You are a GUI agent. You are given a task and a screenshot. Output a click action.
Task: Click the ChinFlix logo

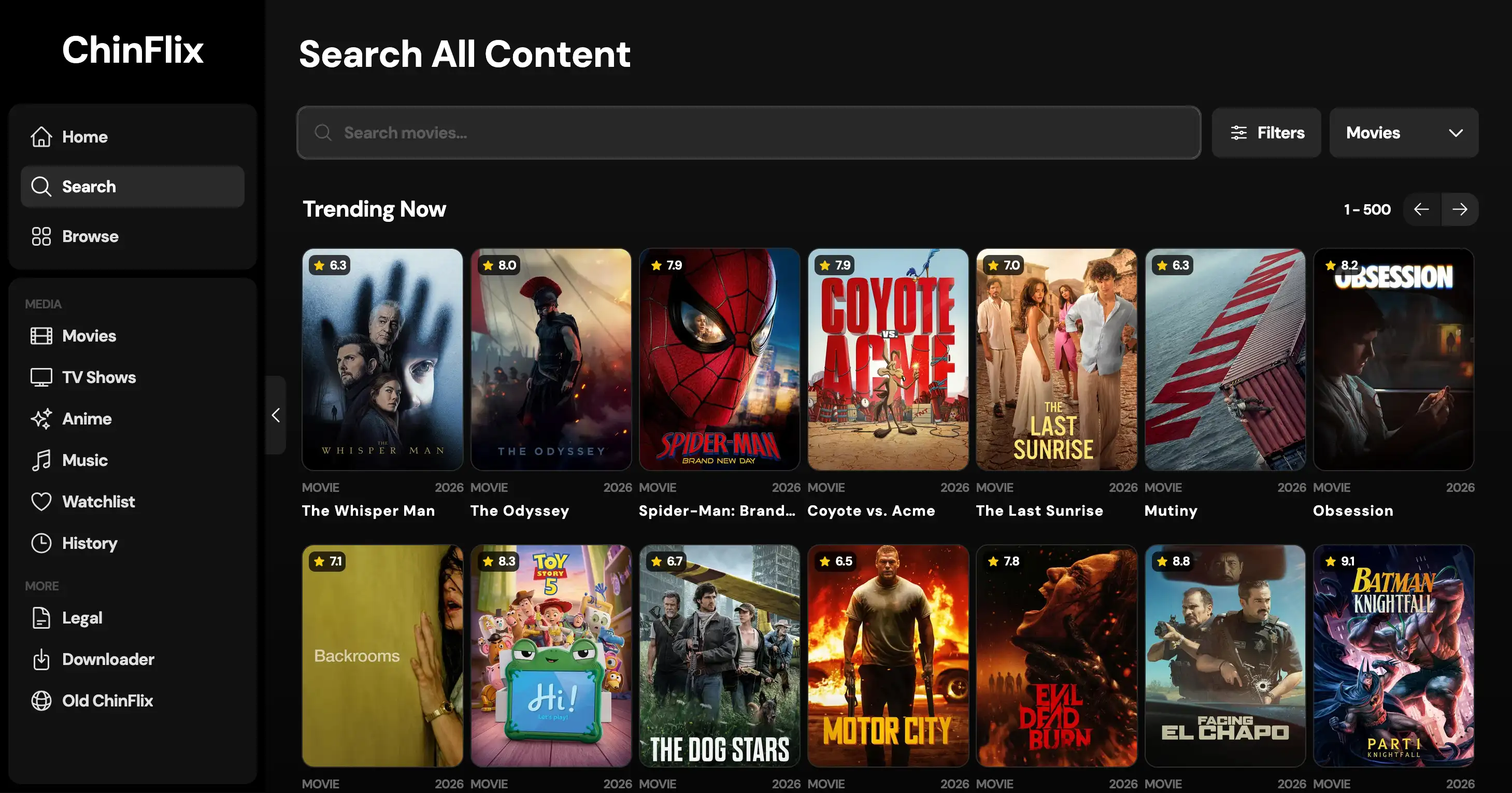pos(133,50)
